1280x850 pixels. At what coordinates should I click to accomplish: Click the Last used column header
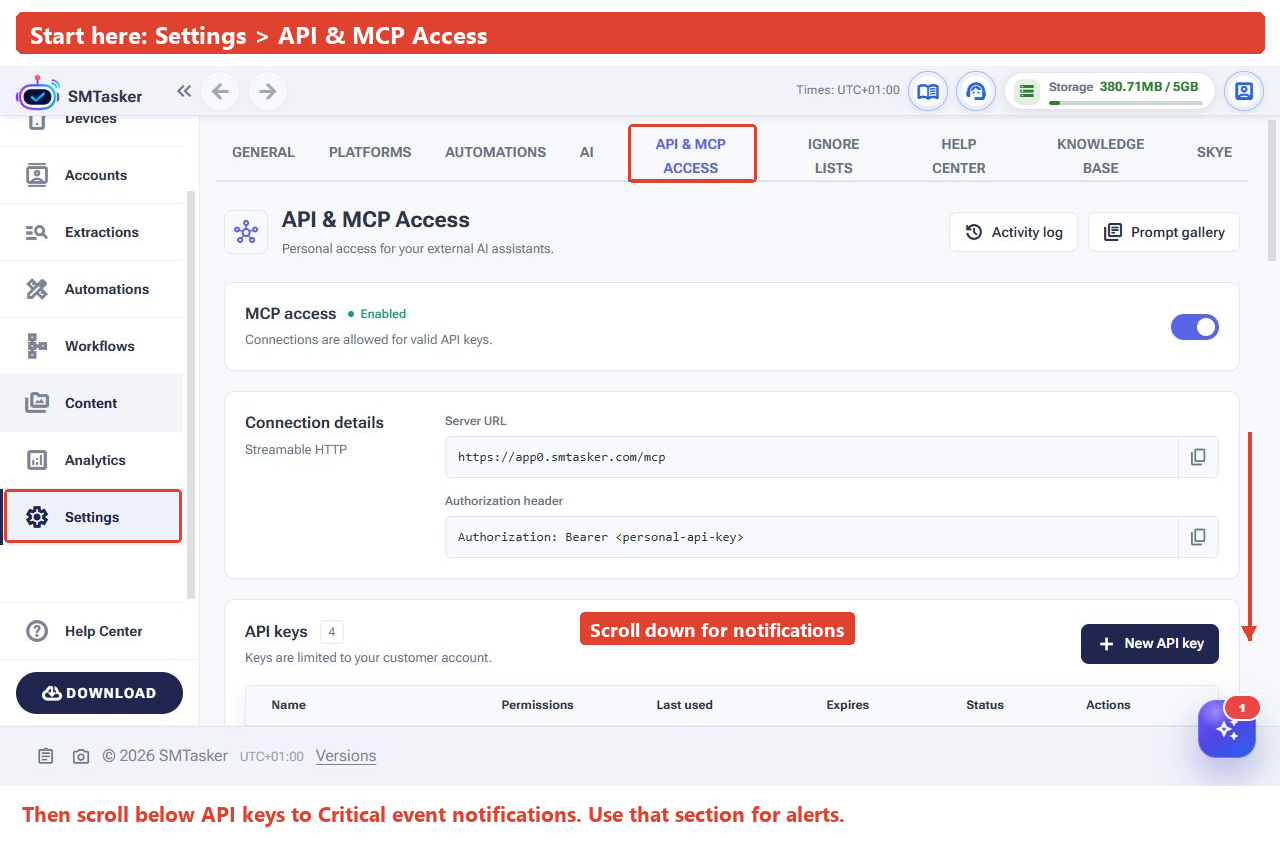point(685,705)
